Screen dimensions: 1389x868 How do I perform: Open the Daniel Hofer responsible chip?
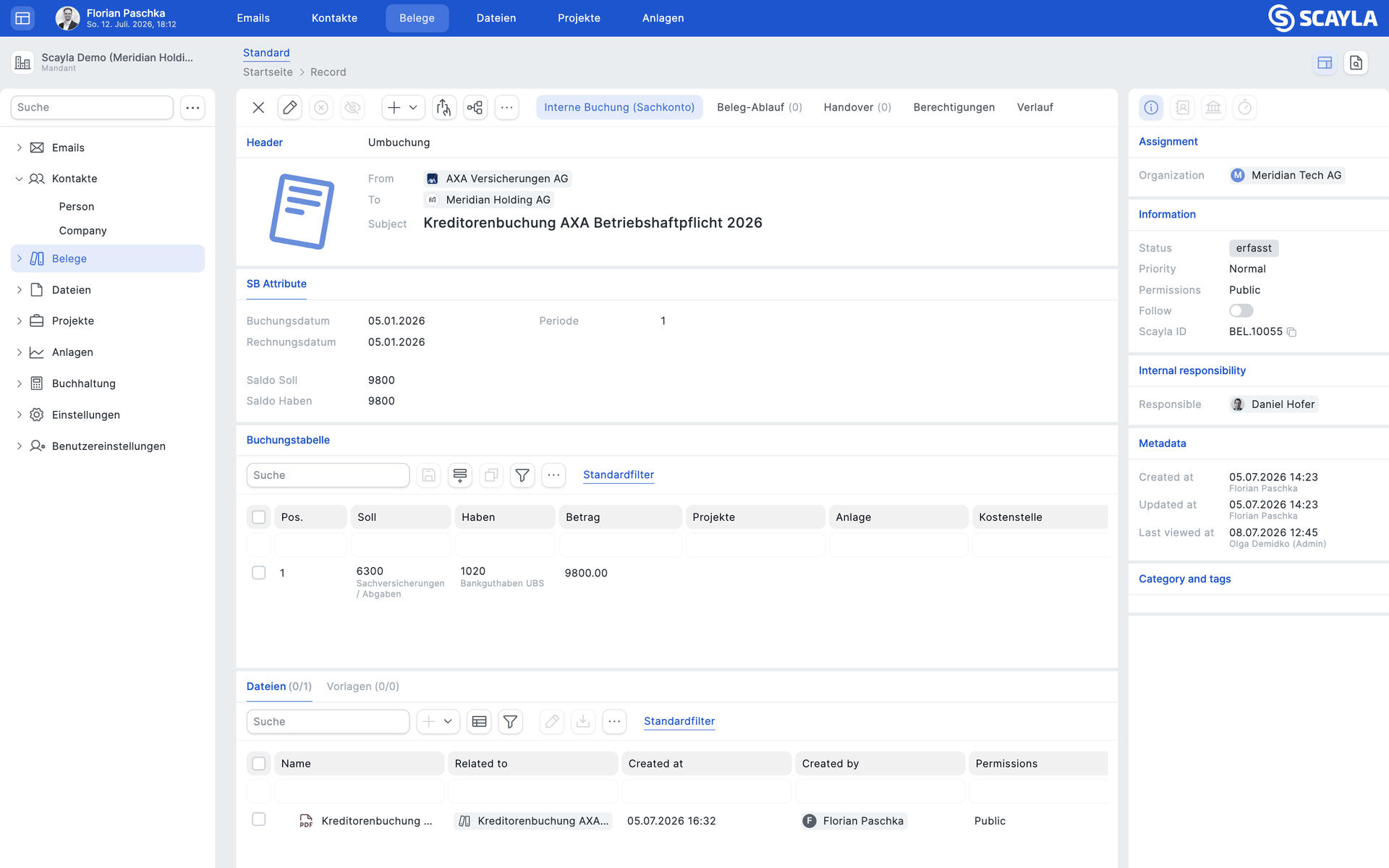point(1274,404)
